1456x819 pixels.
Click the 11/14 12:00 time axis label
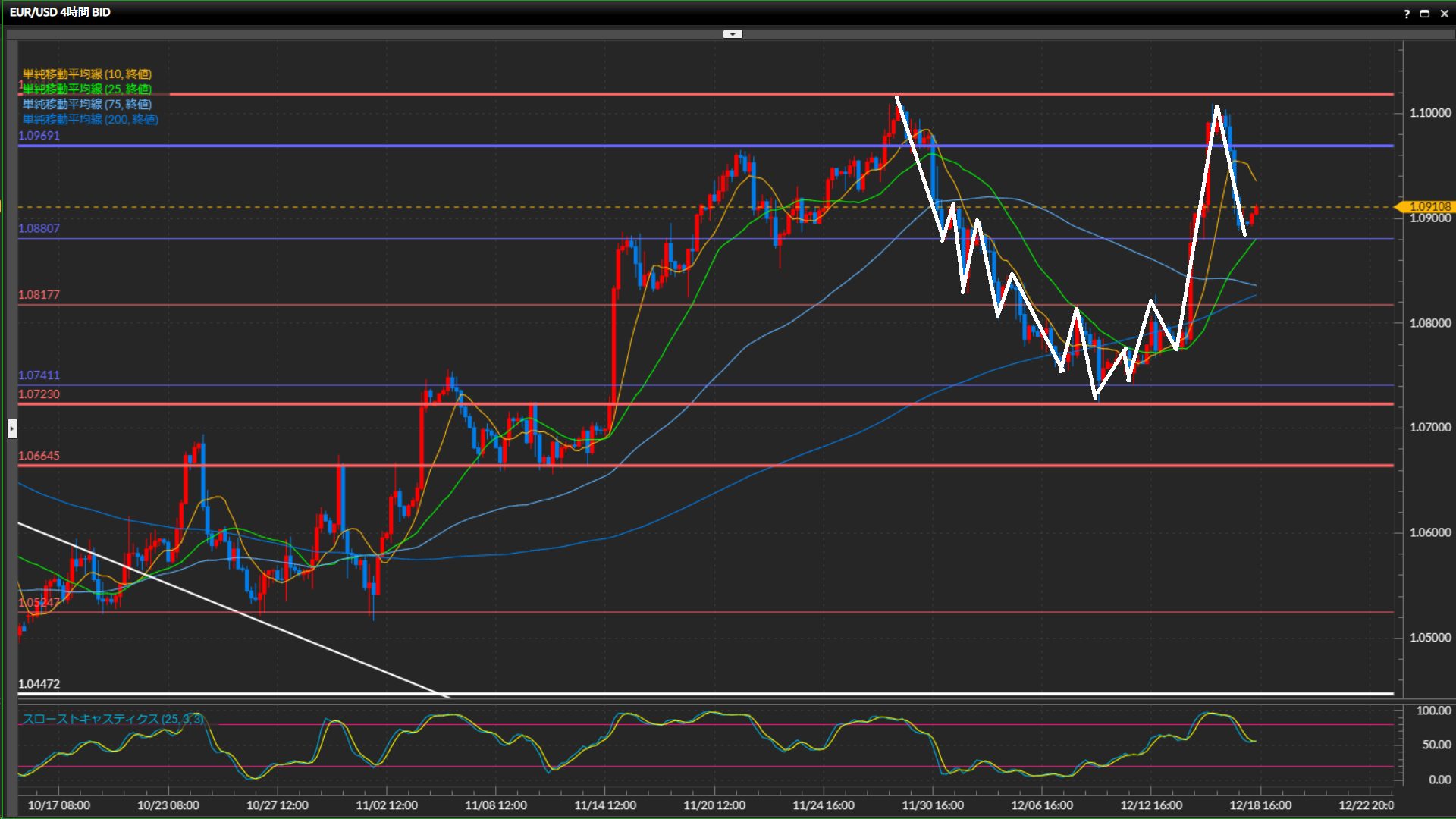(605, 805)
